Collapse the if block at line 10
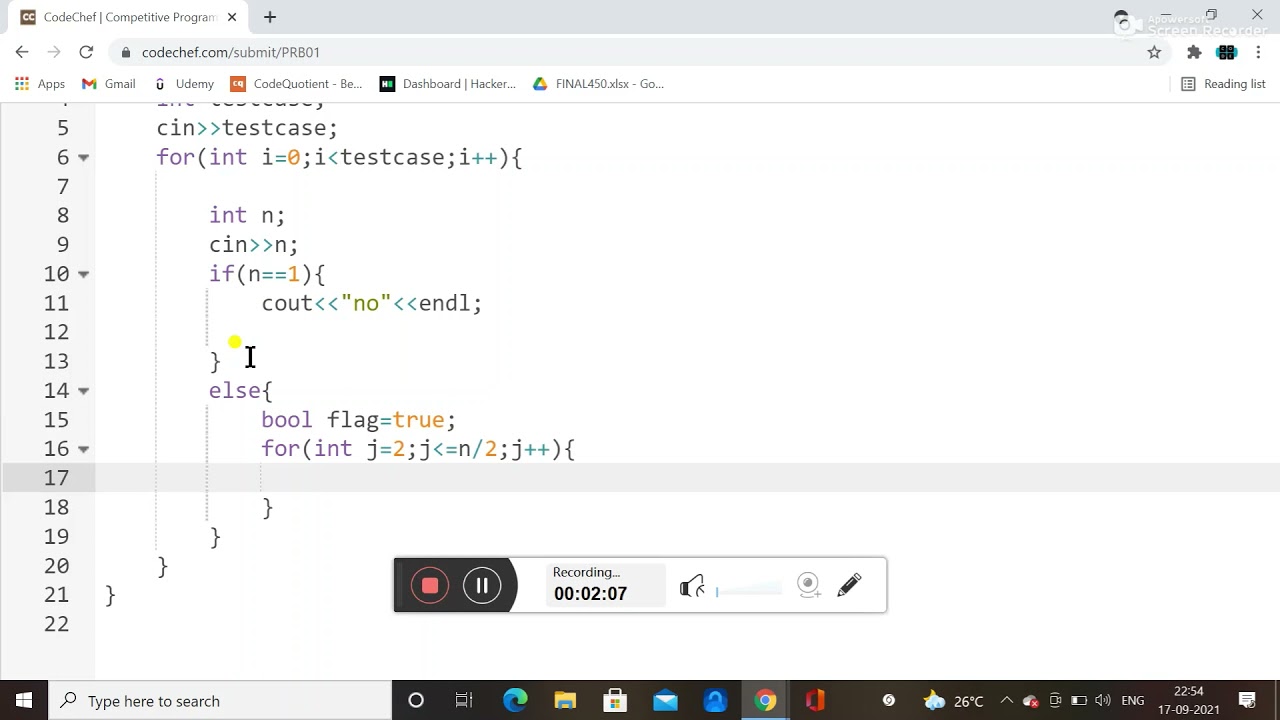Screen dimensions: 1280x720 [x=83, y=274]
